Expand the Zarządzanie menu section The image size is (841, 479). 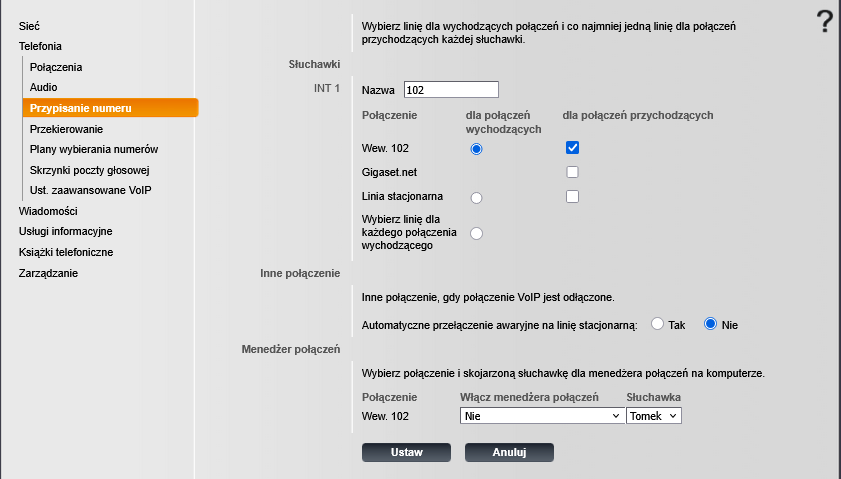48,273
